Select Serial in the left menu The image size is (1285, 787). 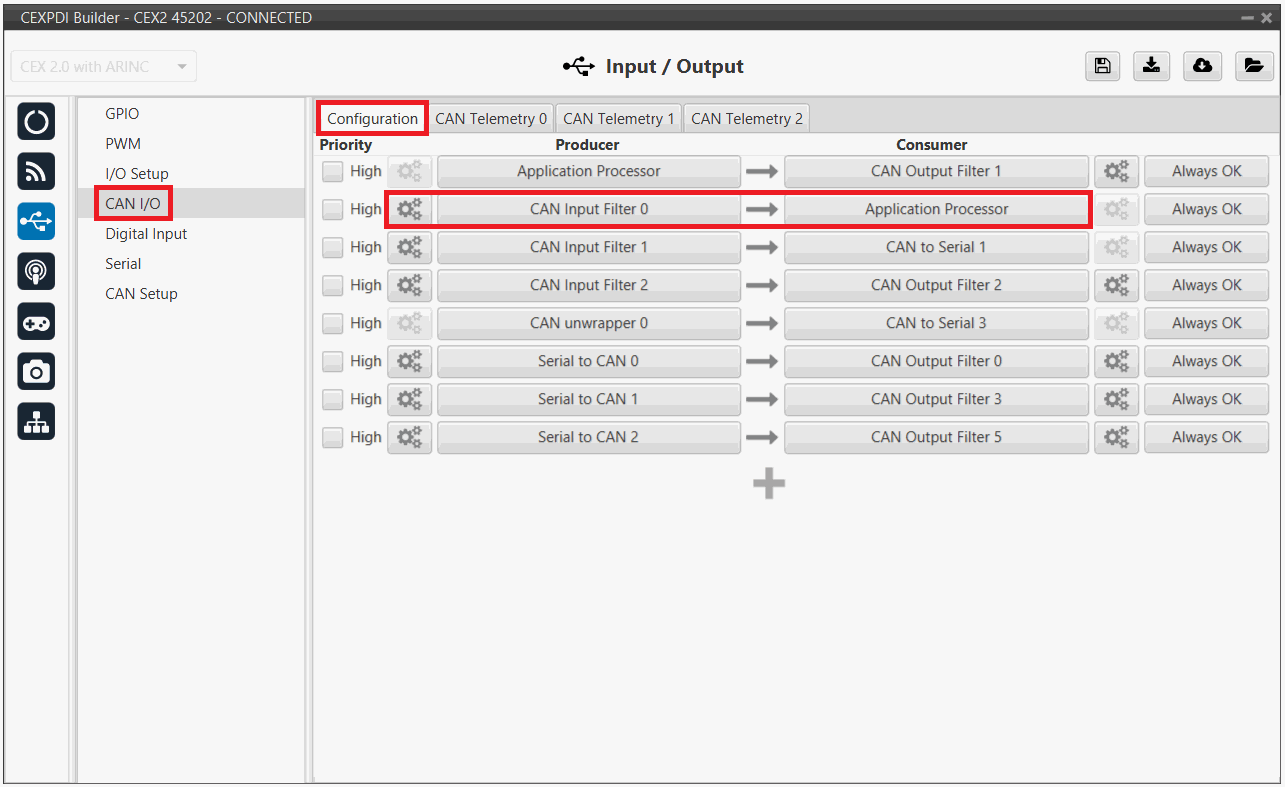pyautogui.click(x=123, y=264)
